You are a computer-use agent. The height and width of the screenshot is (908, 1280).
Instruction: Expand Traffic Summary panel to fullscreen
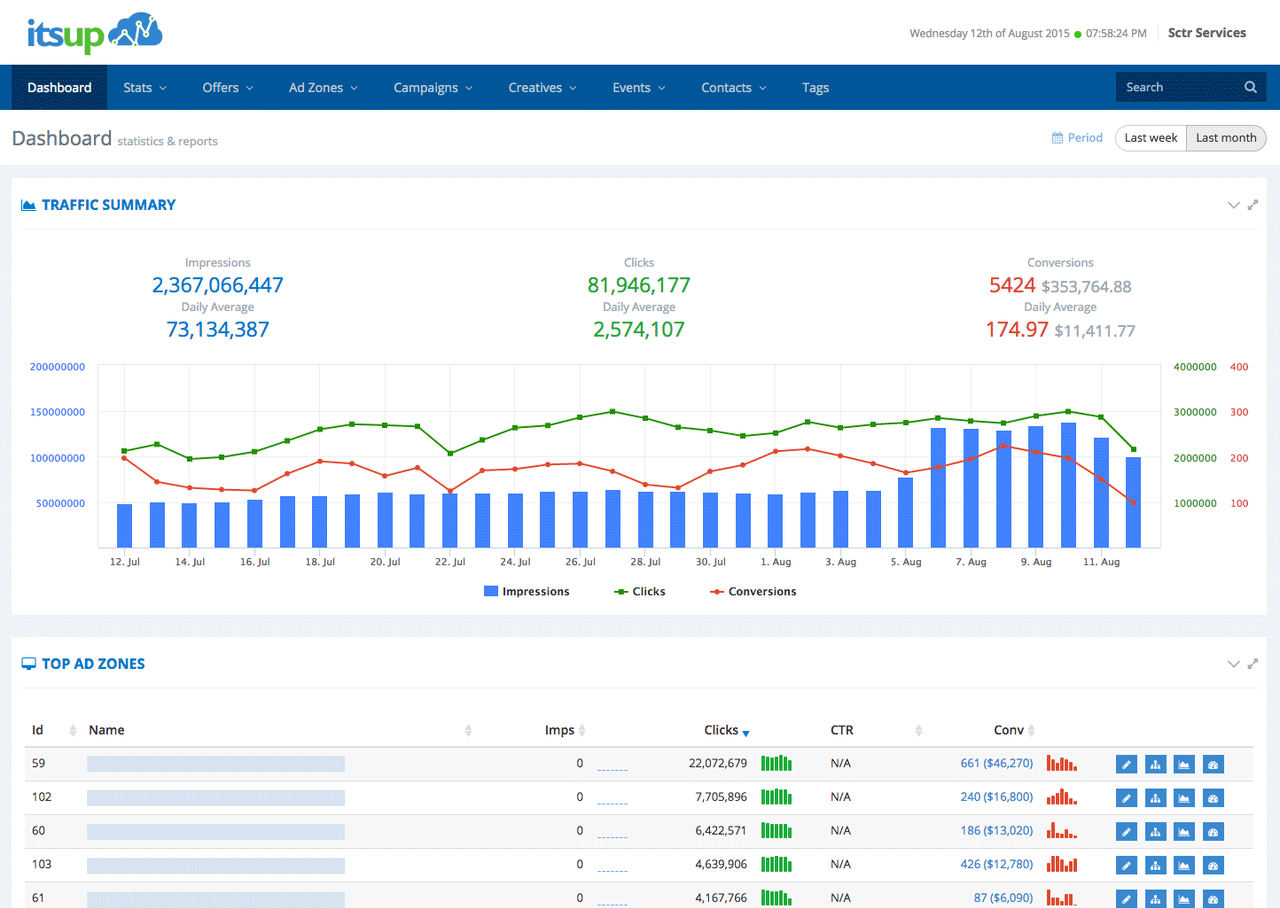coord(1253,205)
